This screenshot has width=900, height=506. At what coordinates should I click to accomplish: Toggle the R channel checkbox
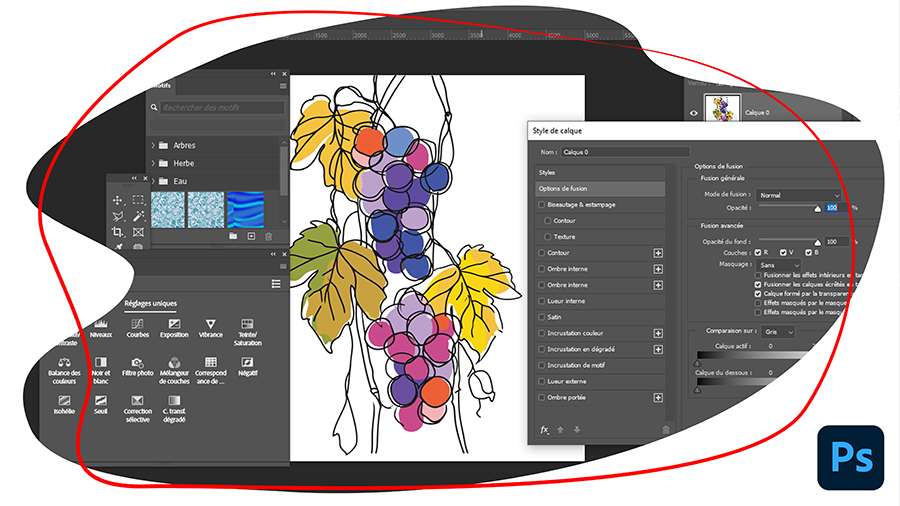pyautogui.click(x=757, y=253)
